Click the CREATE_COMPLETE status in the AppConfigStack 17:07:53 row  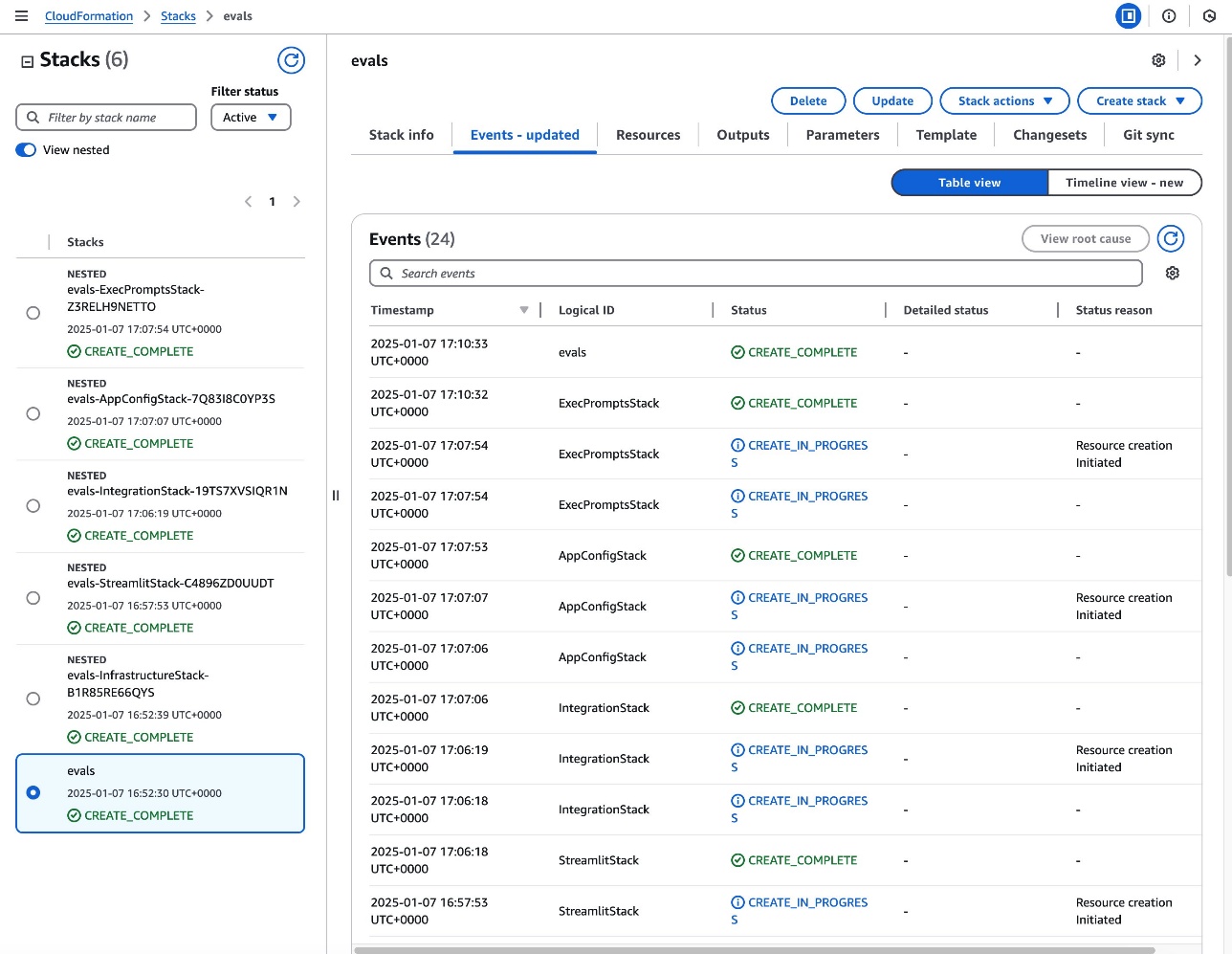click(794, 555)
